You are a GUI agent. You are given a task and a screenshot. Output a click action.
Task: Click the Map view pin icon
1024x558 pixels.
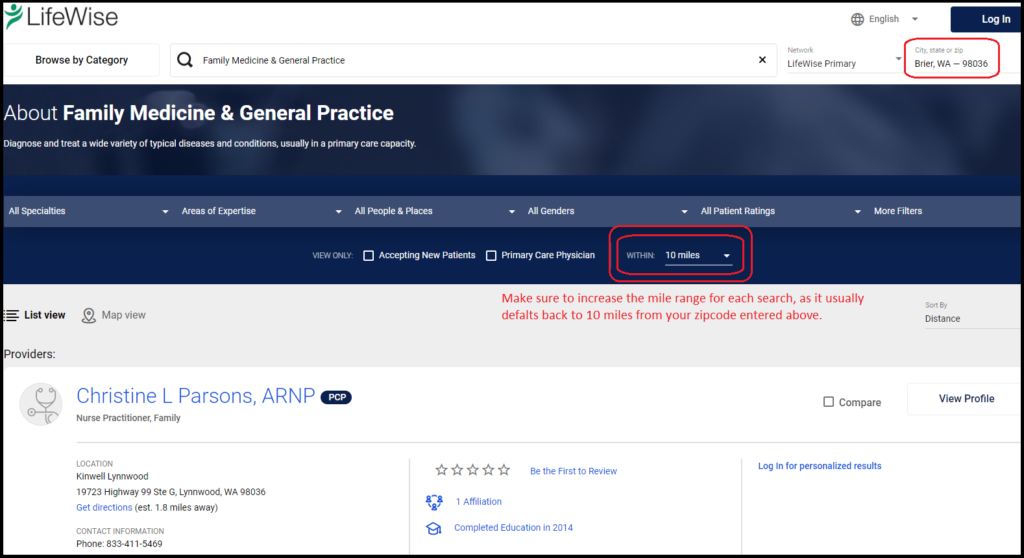pyautogui.click(x=88, y=316)
